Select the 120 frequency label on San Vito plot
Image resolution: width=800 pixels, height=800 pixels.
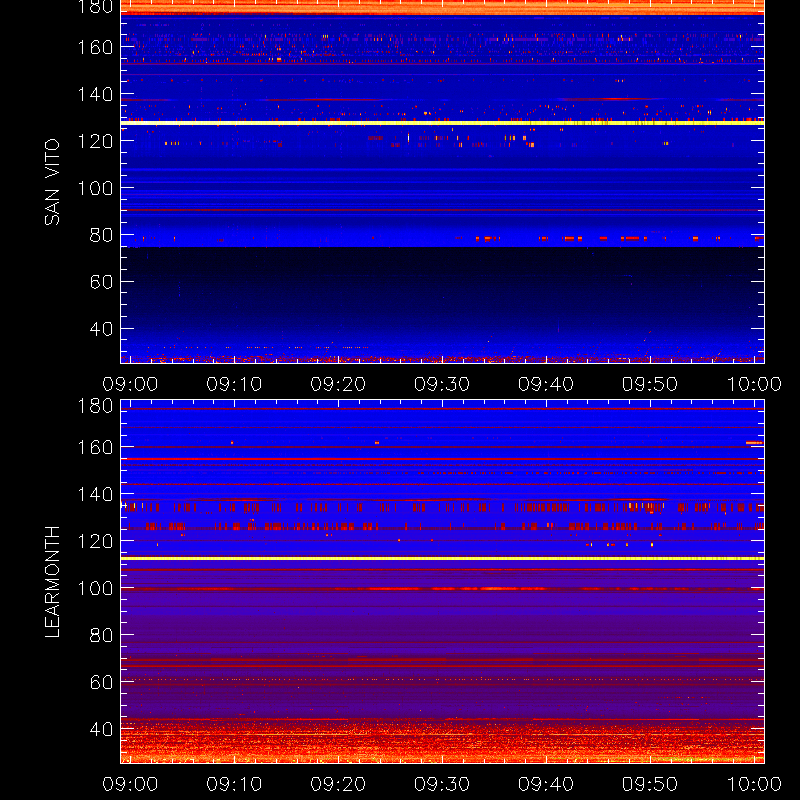pyautogui.click(x=95, y=141)
